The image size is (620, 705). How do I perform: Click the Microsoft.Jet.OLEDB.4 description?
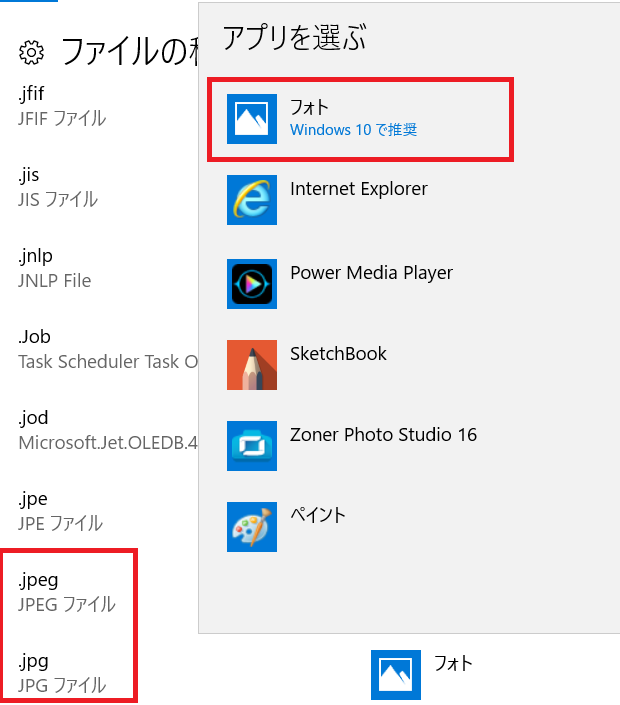(108, 443)
